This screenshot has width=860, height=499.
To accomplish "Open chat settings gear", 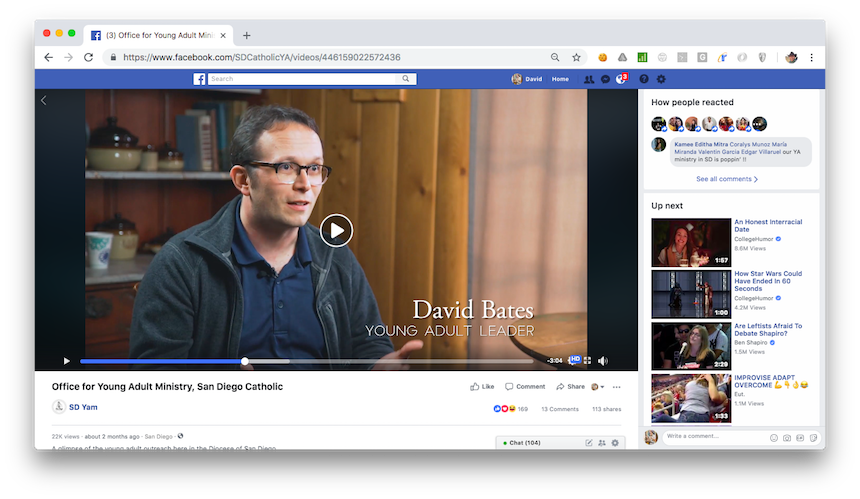I will pos(615,443).
